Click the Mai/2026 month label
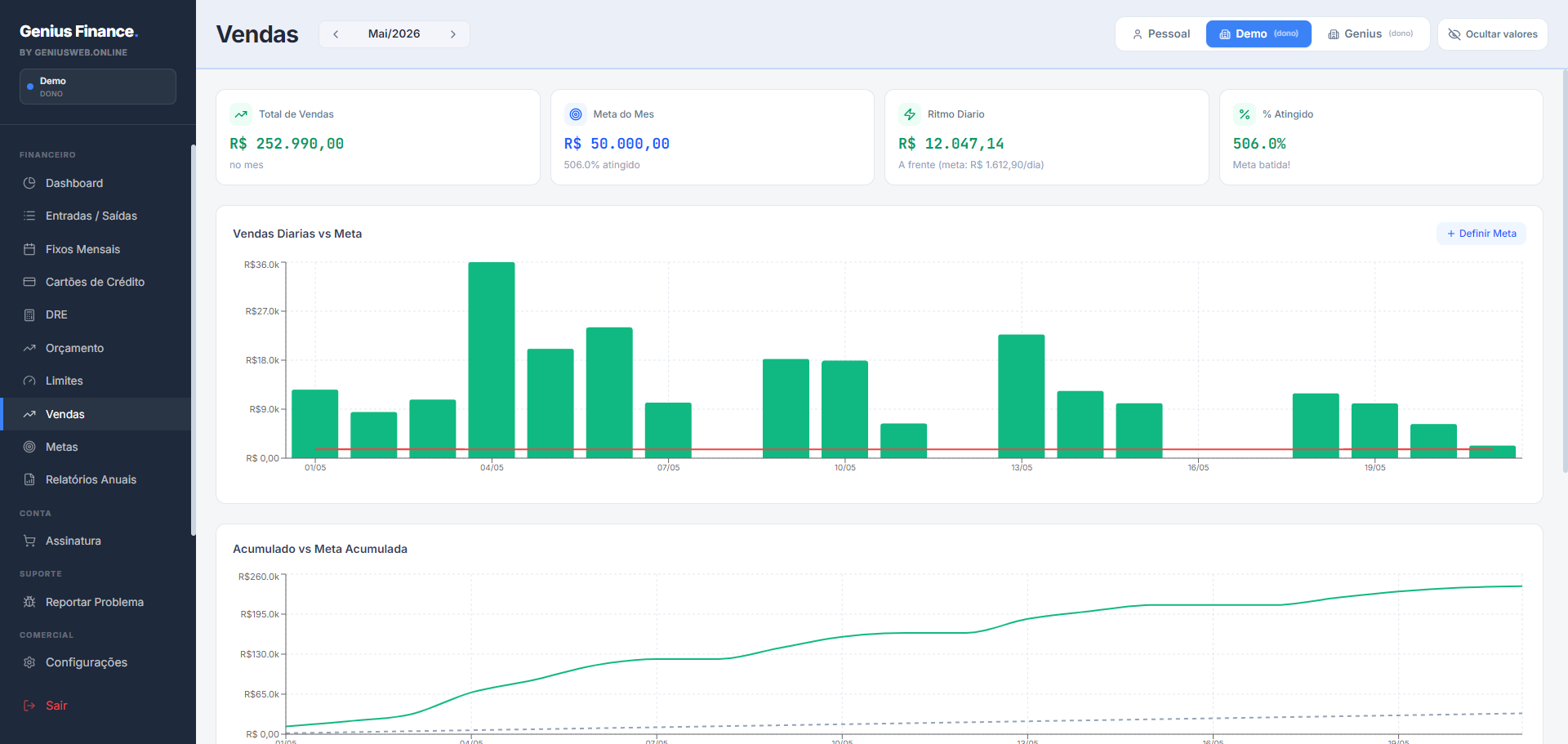 394,33
